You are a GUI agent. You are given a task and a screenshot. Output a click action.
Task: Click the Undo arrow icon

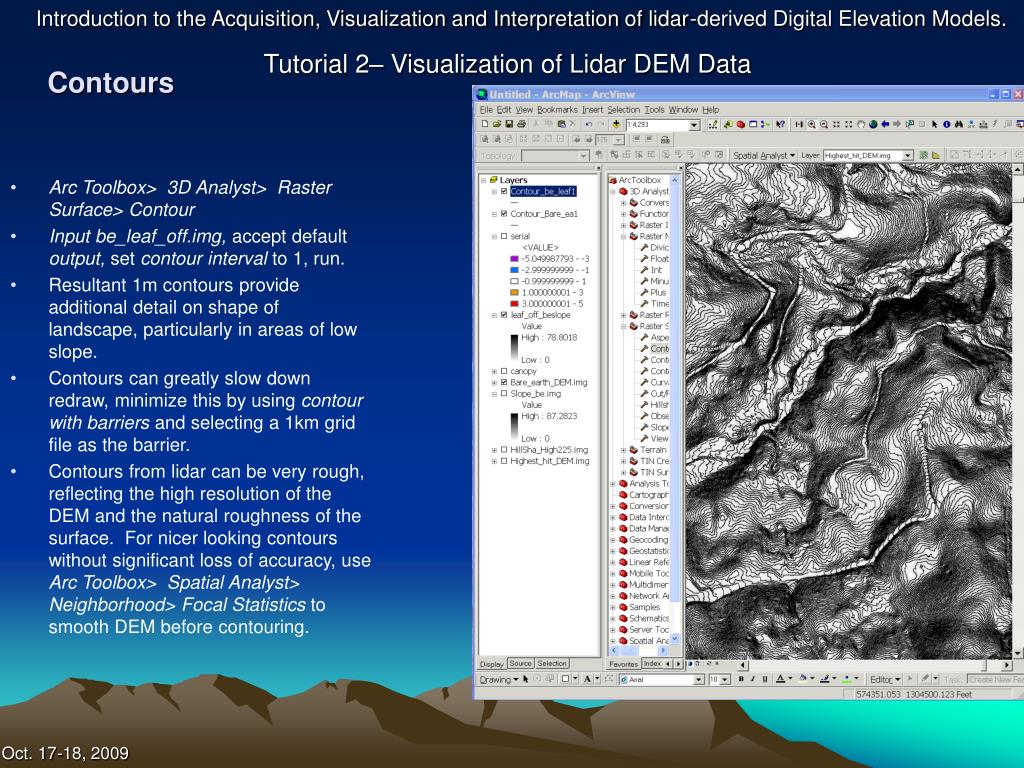click(x=589, y=124)
